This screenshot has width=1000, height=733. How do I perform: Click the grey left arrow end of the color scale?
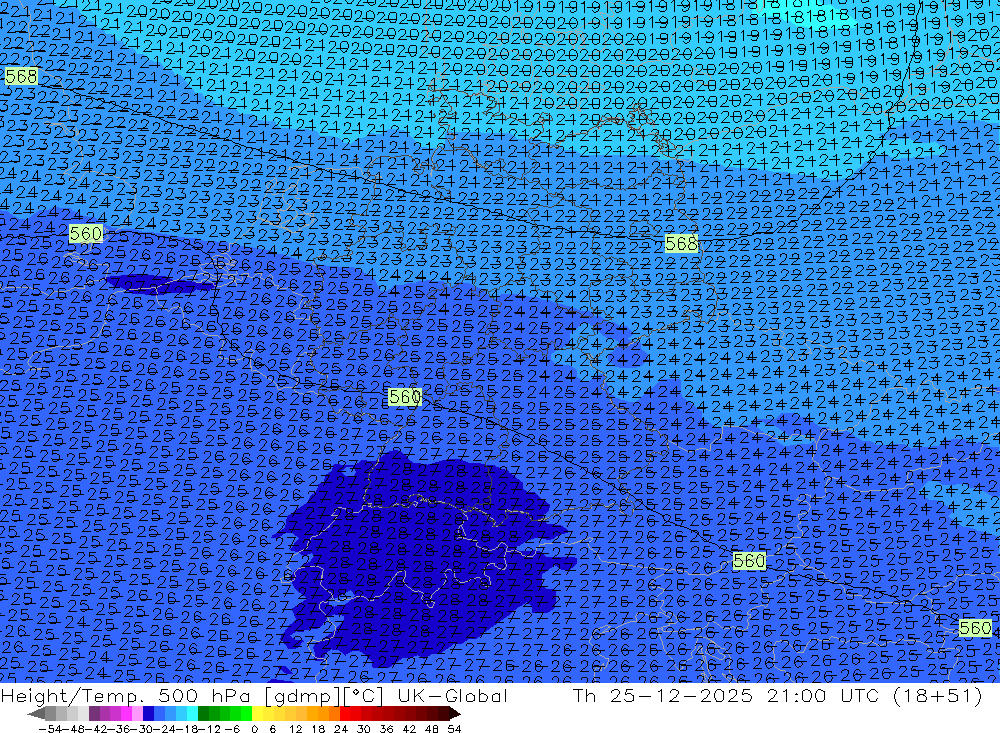(36, 714)
